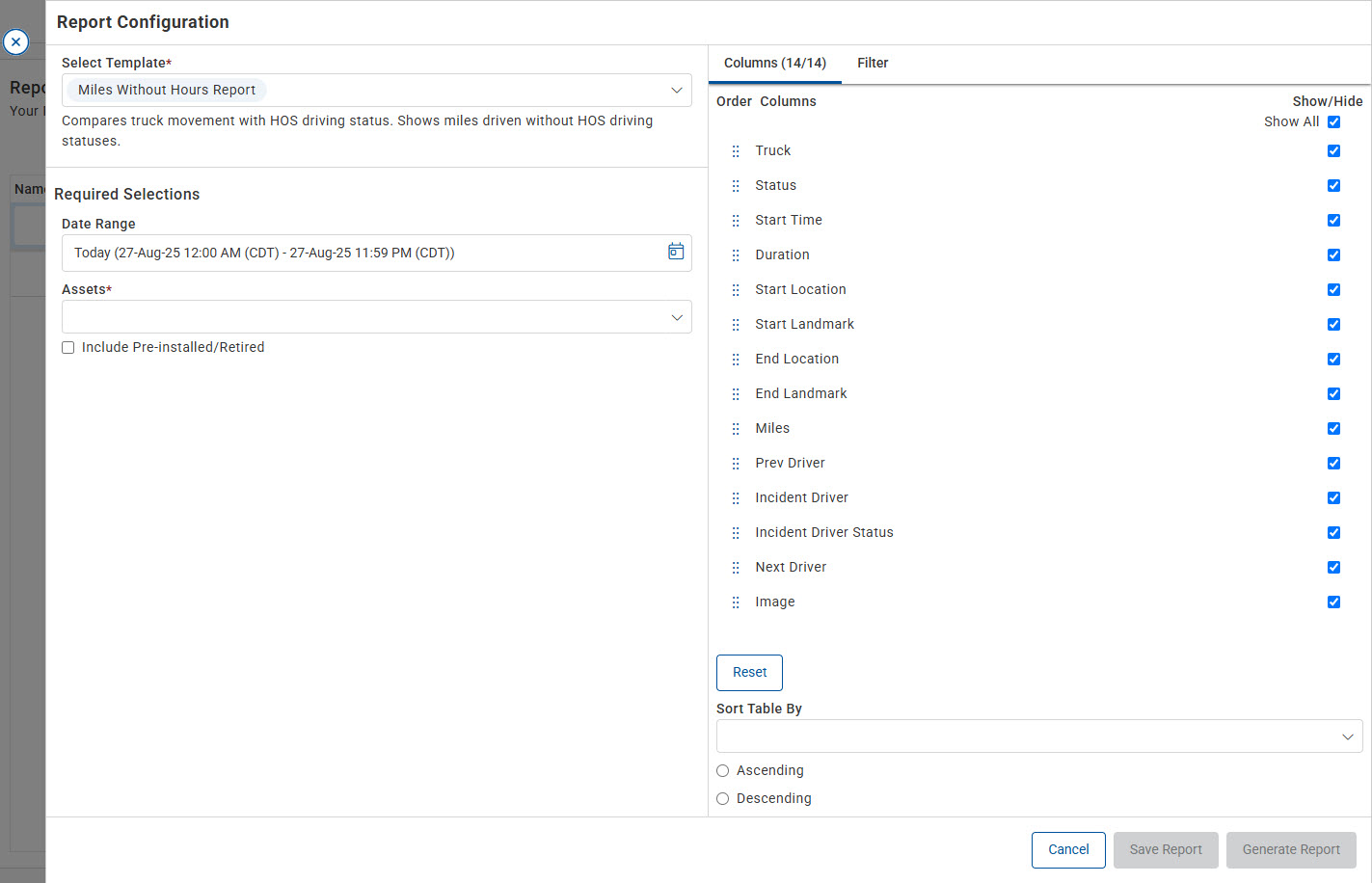Hide the Prev Driver column checkbox
Viewport: 1372px width, 883px height.
(1333, 463)
